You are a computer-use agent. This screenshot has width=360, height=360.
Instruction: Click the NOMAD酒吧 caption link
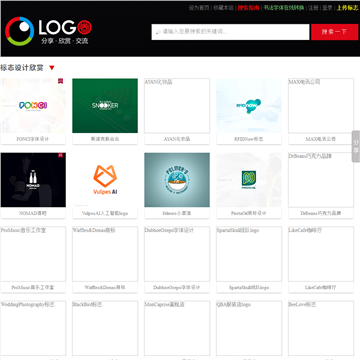pos(33,213)
